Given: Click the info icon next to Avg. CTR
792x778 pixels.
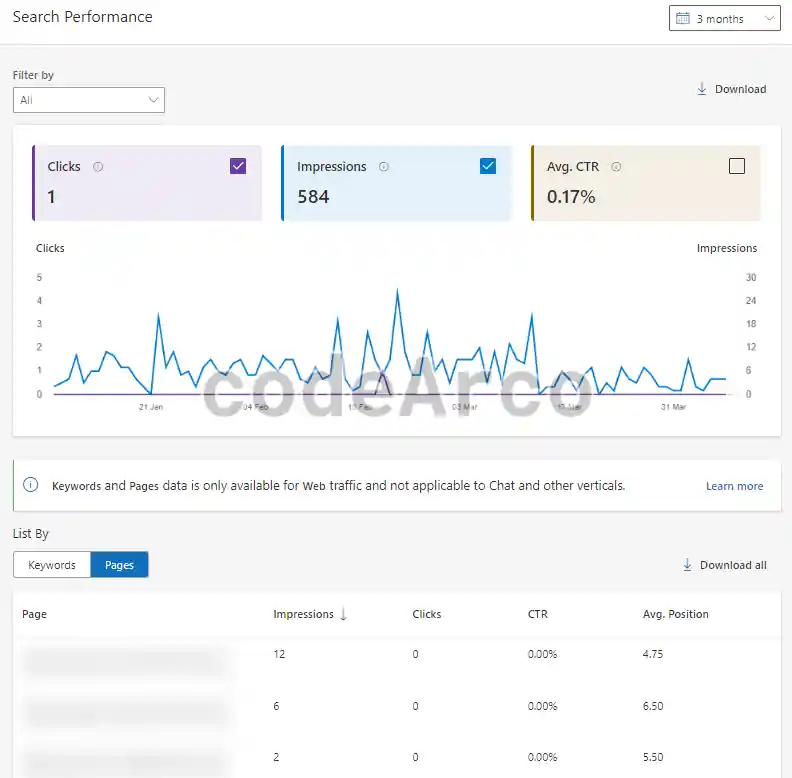Looking at the screenshot, I should coord(616,167).
